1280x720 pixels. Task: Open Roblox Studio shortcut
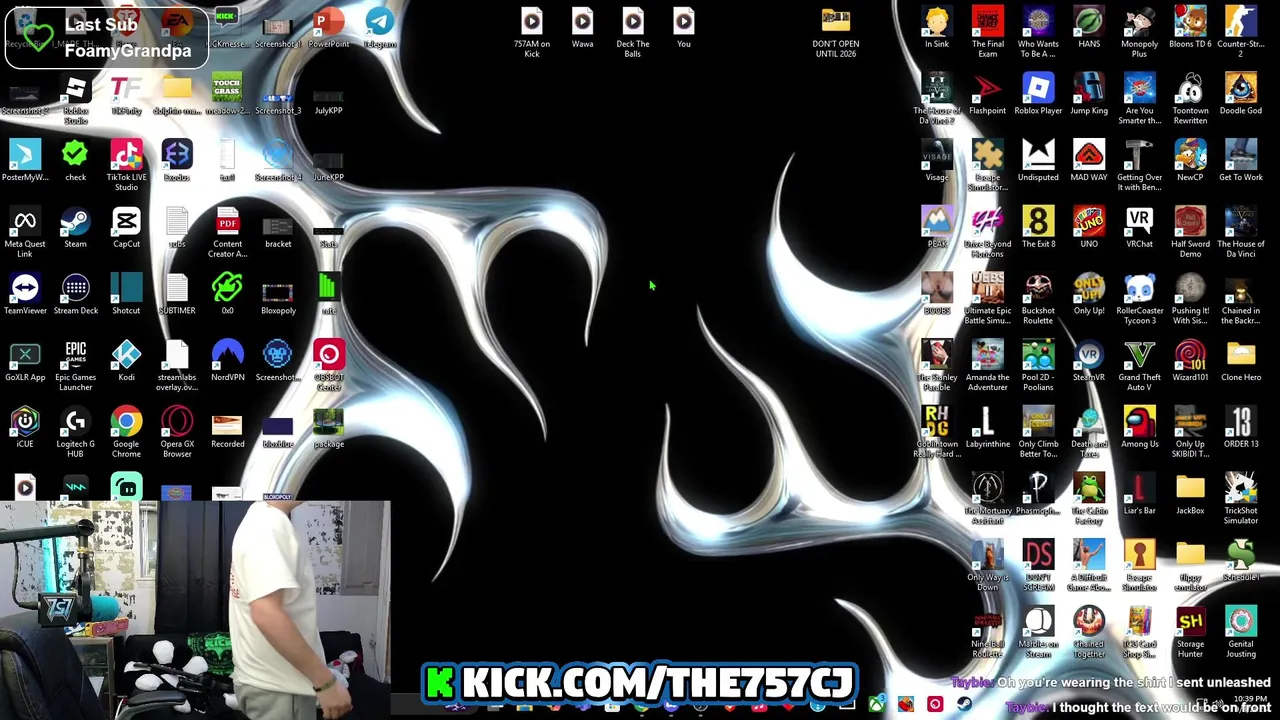76,100
